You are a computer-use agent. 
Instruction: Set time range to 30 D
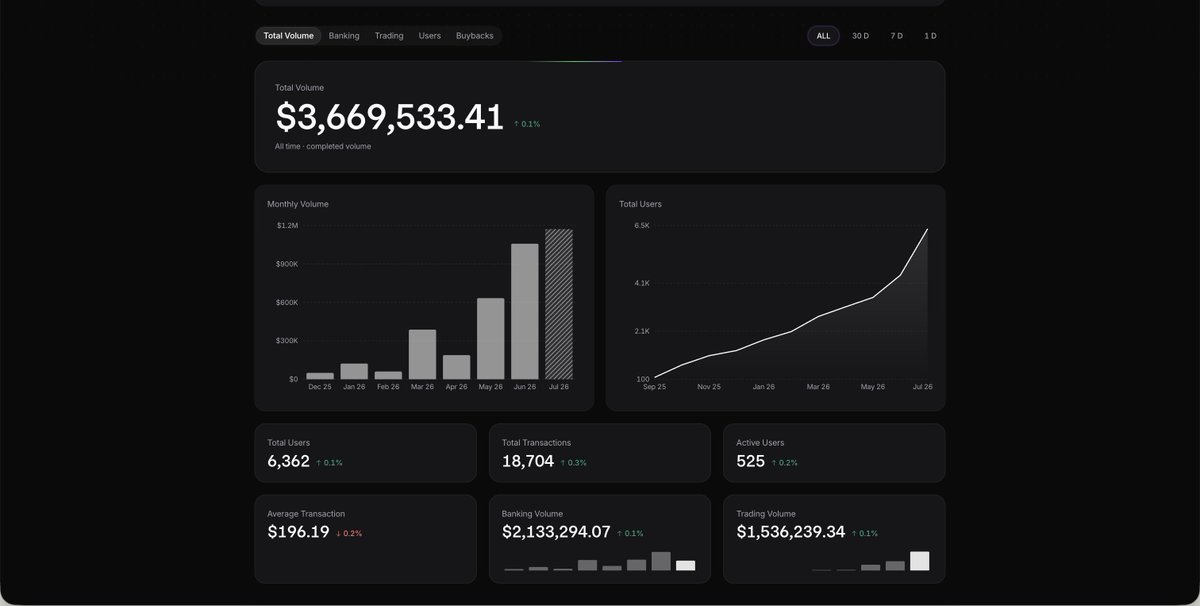click(x=860, y=36)
